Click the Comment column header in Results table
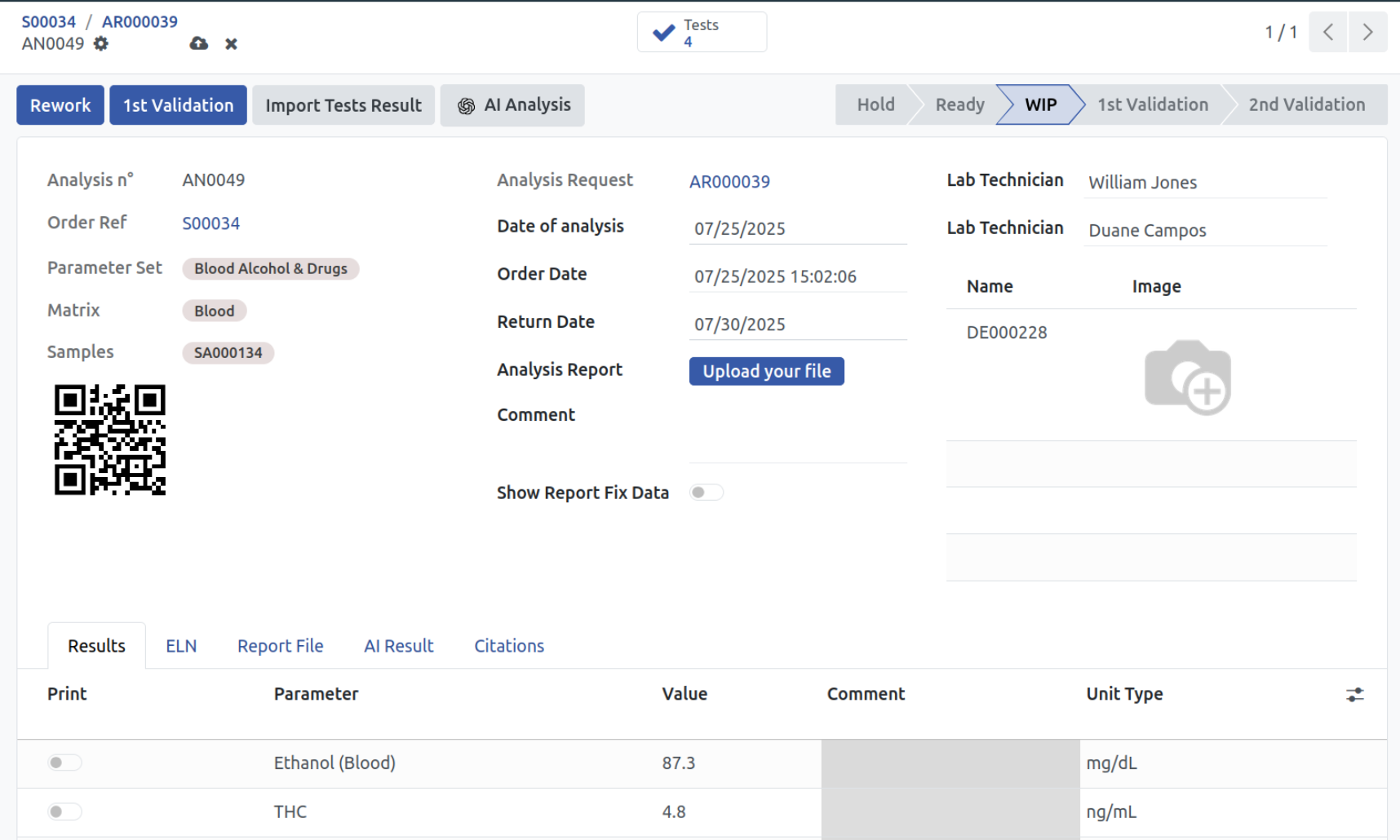This screenshot has height=840, width=1400. 866,694
